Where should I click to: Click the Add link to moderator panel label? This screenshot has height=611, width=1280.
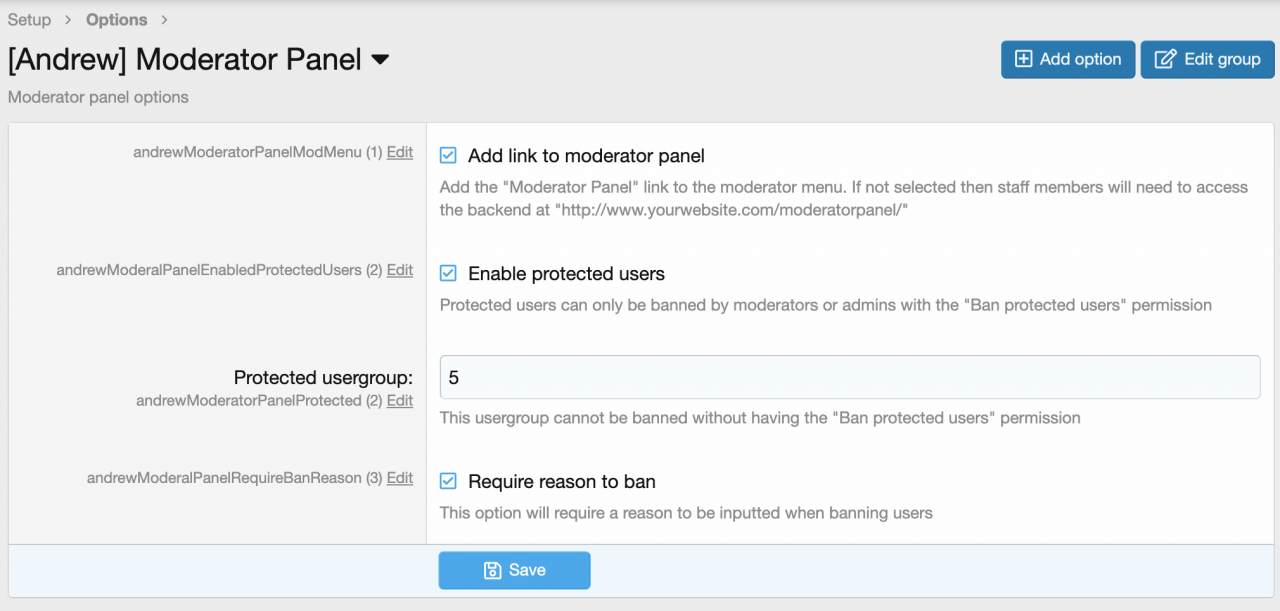586,156
